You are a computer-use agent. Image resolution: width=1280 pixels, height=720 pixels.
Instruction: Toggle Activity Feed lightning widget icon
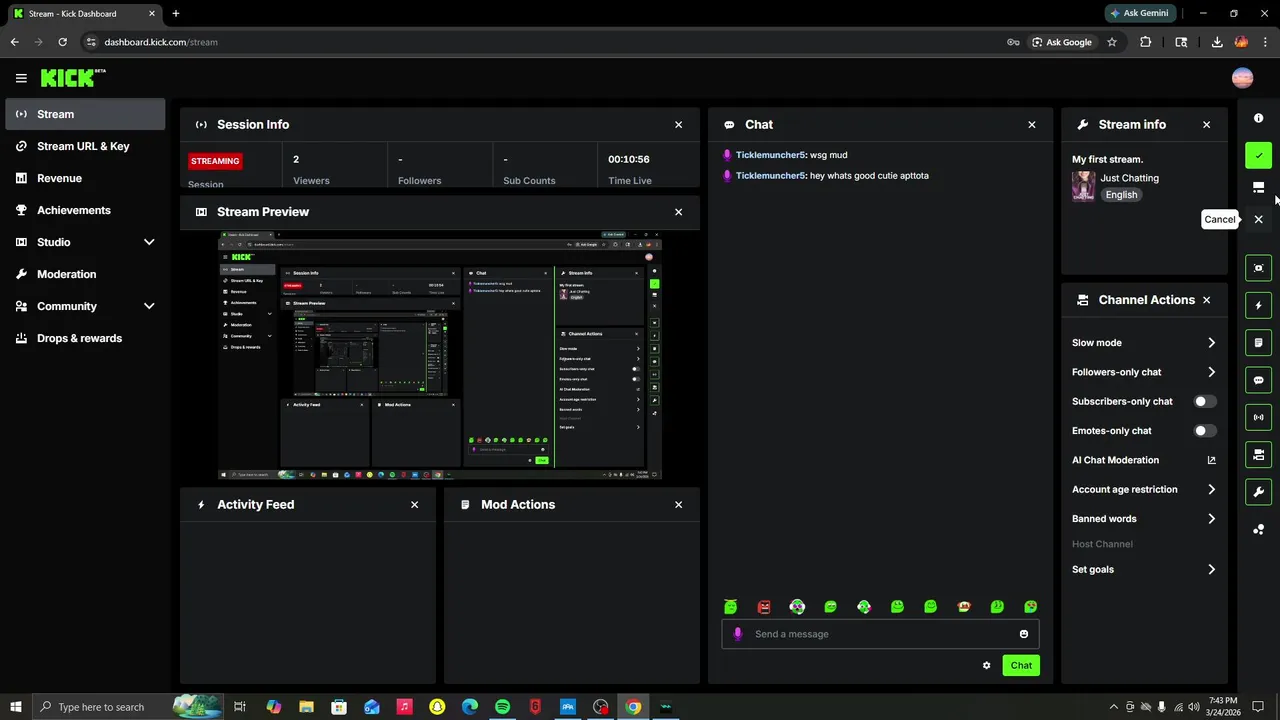(x=1258, y=305)
